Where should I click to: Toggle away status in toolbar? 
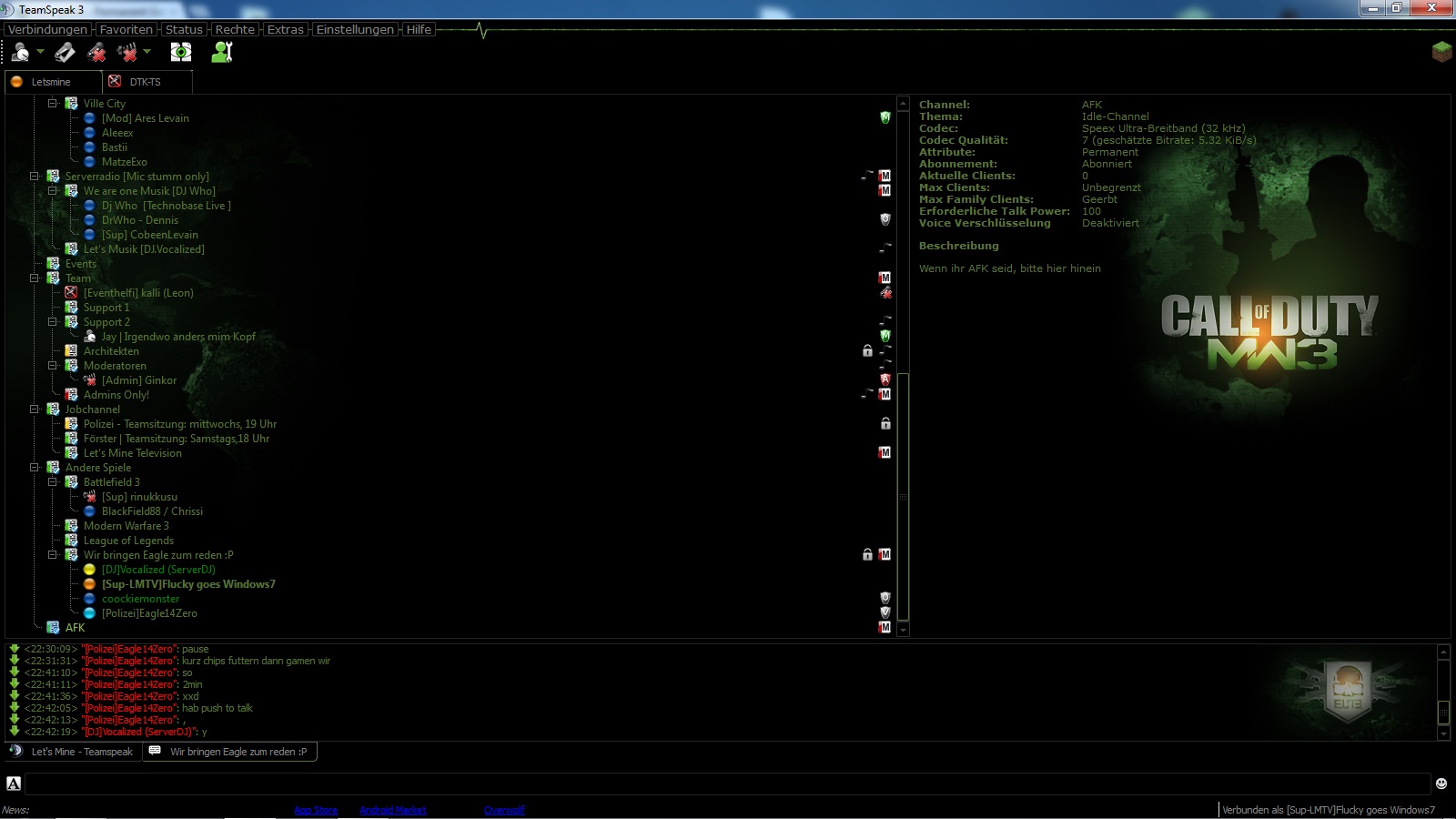point(20,53)
